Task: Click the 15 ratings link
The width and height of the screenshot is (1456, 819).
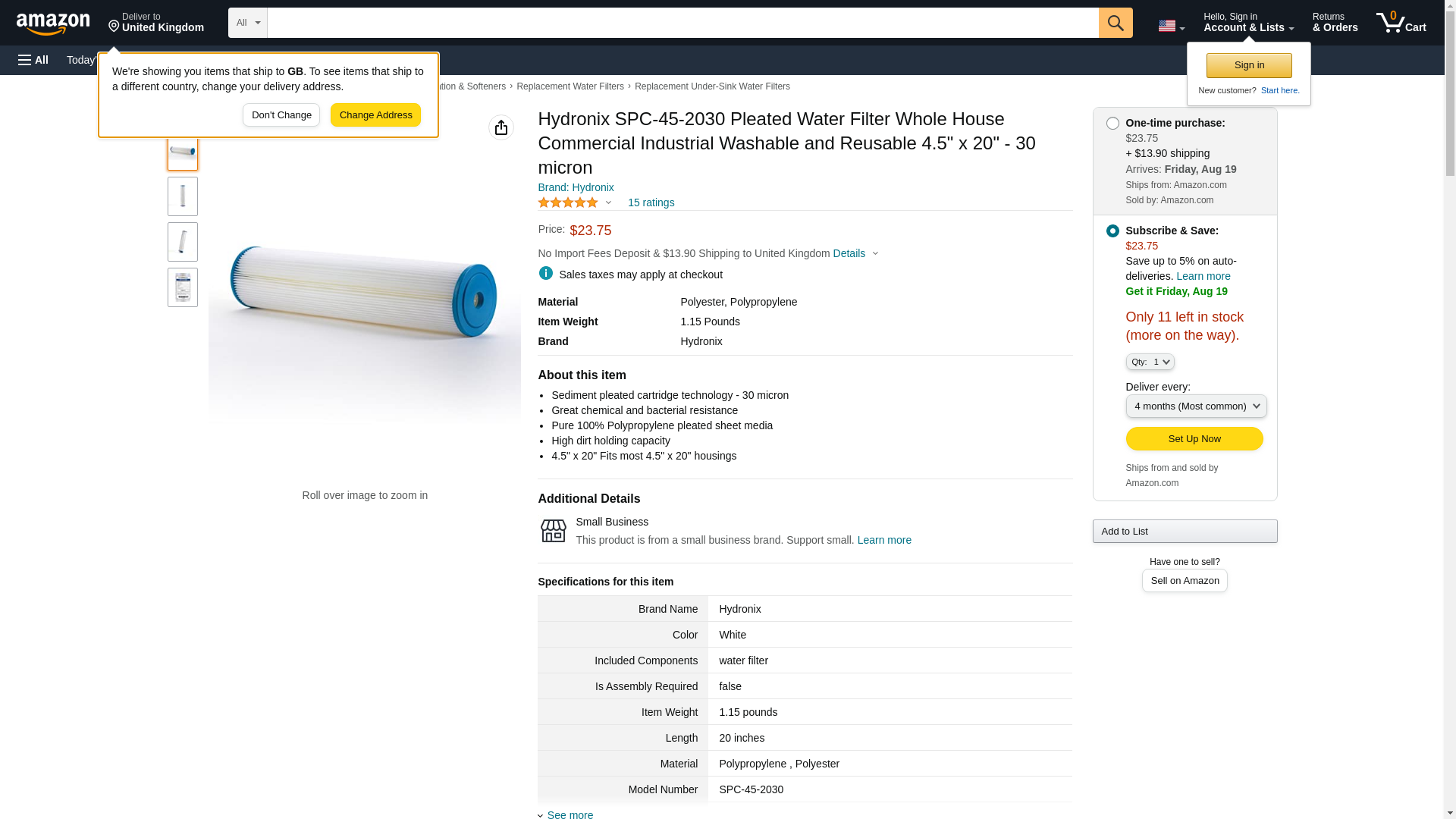Action: pyautogui.click(x=651, y=202)
